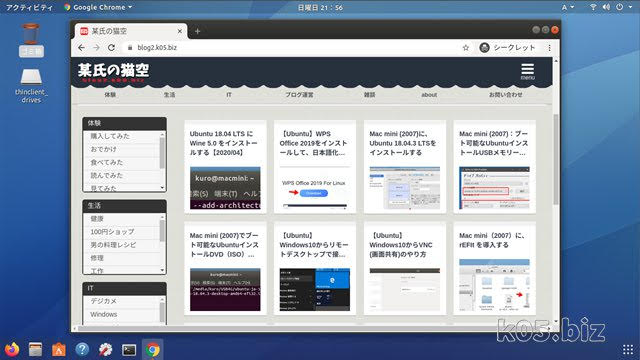
Task: Open the WPS Office 2019 install article
Action: 315,167
